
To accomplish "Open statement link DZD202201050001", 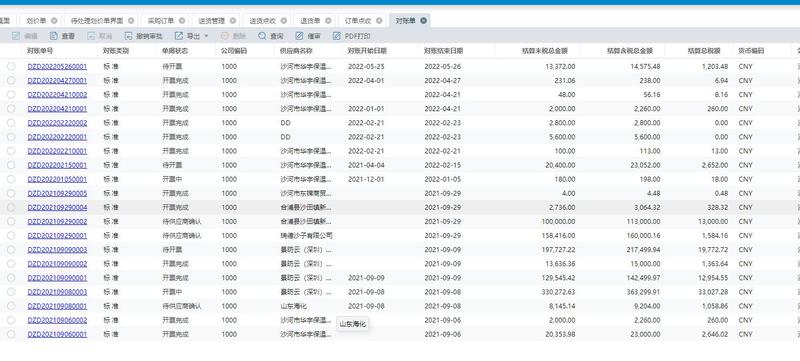I will click(x=57, y=179).
